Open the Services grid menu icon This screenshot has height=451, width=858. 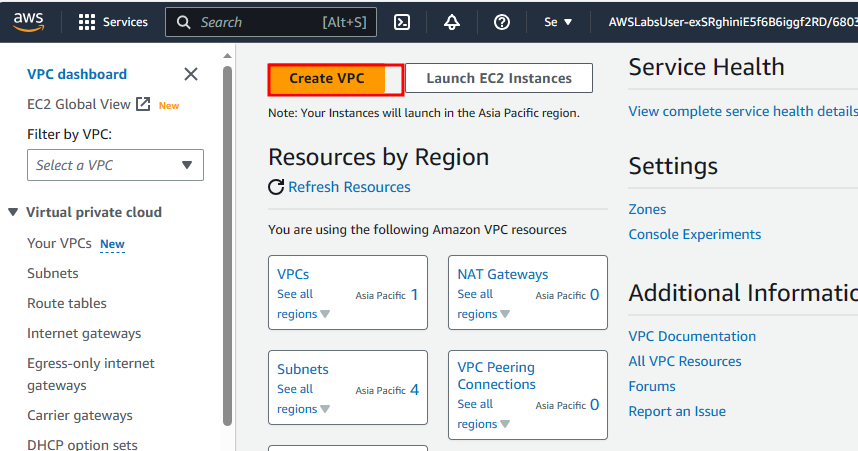tap(86, 22)
